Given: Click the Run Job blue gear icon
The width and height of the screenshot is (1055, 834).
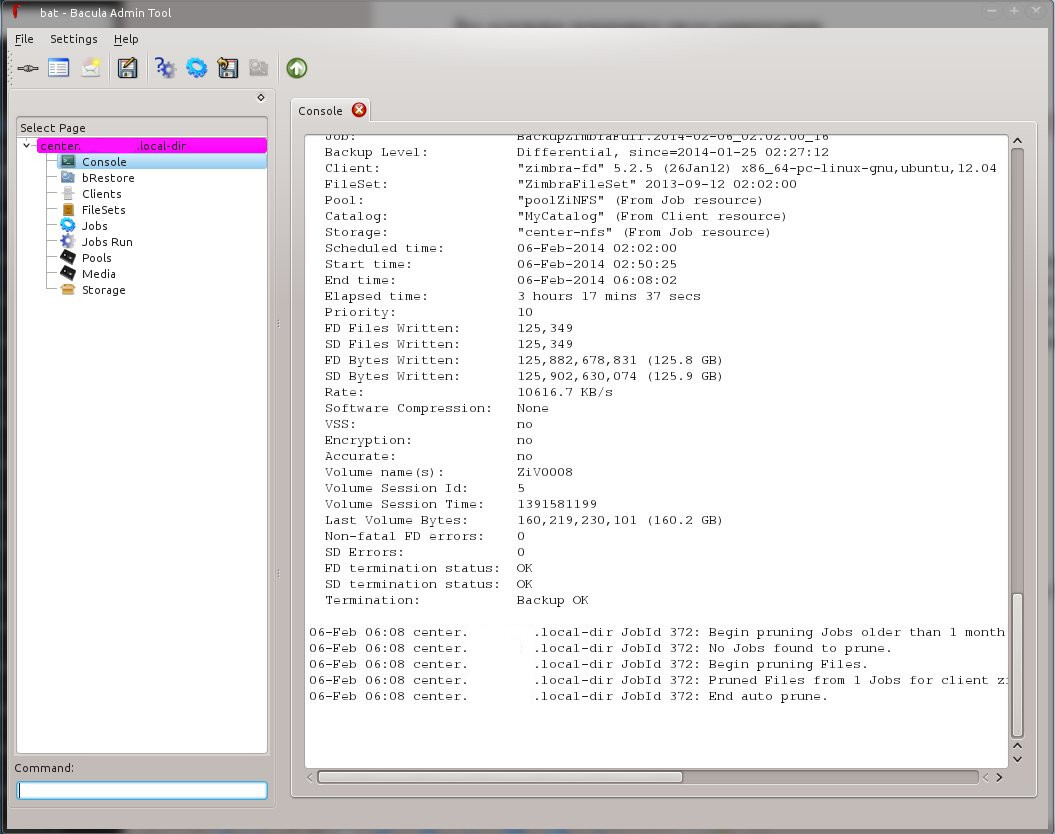Looking at the screenshot, I should click(196, 68).
